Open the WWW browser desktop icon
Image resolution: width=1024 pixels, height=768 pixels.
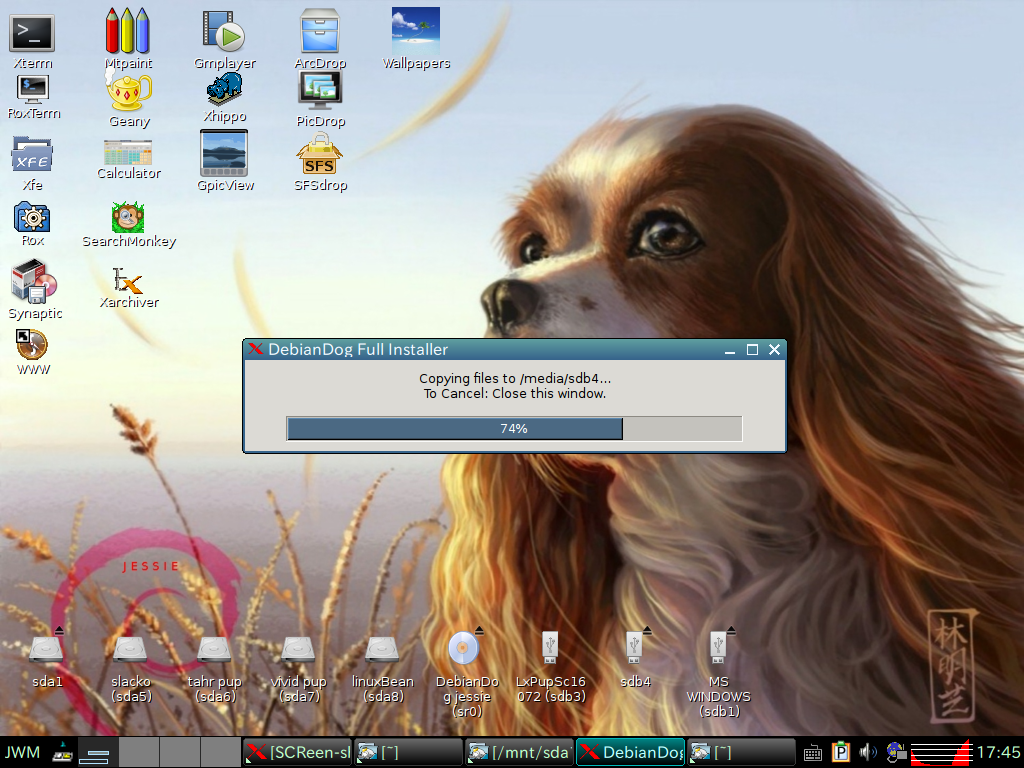coord(32,345)
